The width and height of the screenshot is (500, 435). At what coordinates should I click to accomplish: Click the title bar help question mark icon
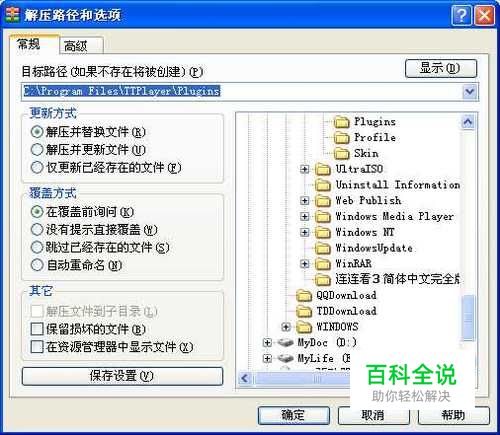click(461, 15)
